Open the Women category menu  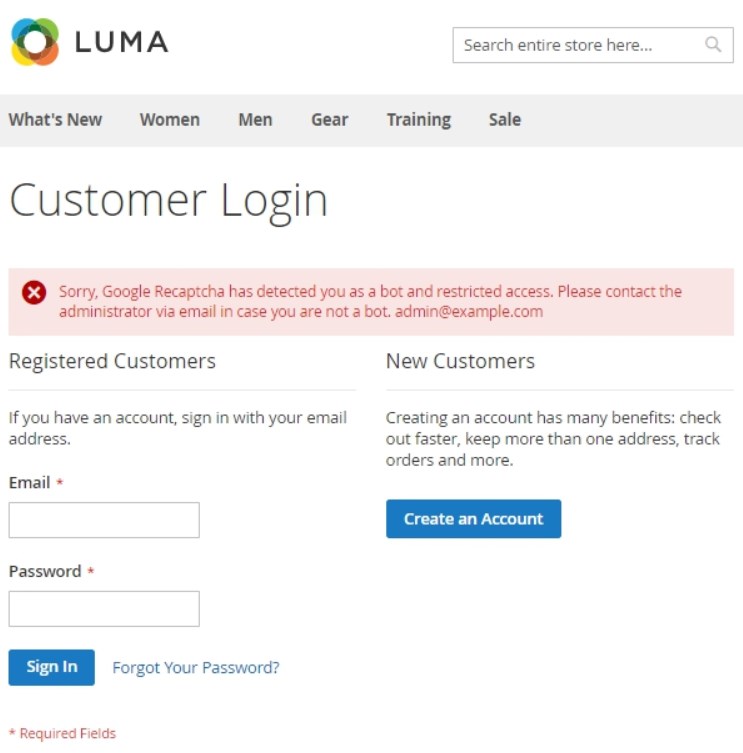pos(169,120)
